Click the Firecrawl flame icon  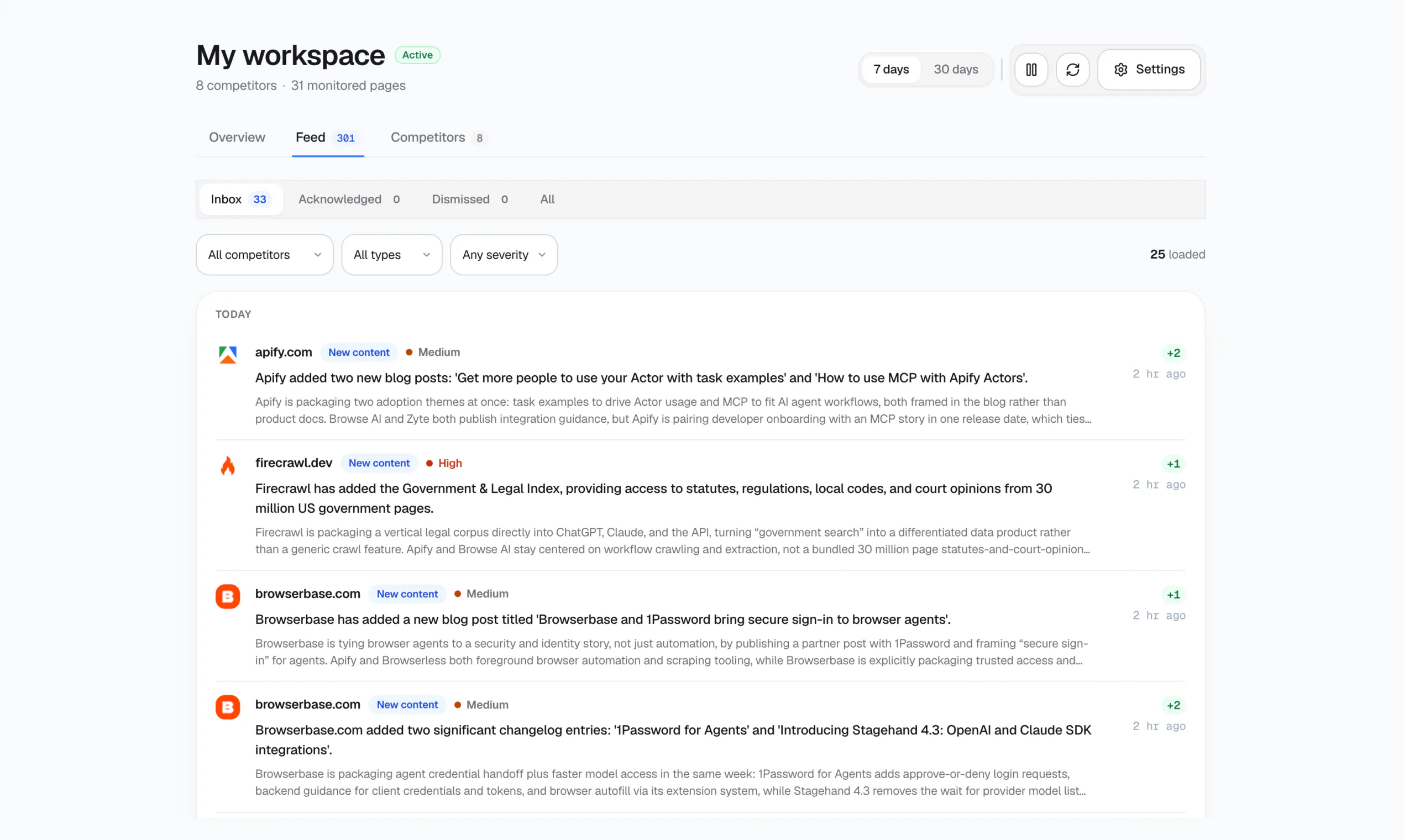pyautogui.click(x=228, y=465)
